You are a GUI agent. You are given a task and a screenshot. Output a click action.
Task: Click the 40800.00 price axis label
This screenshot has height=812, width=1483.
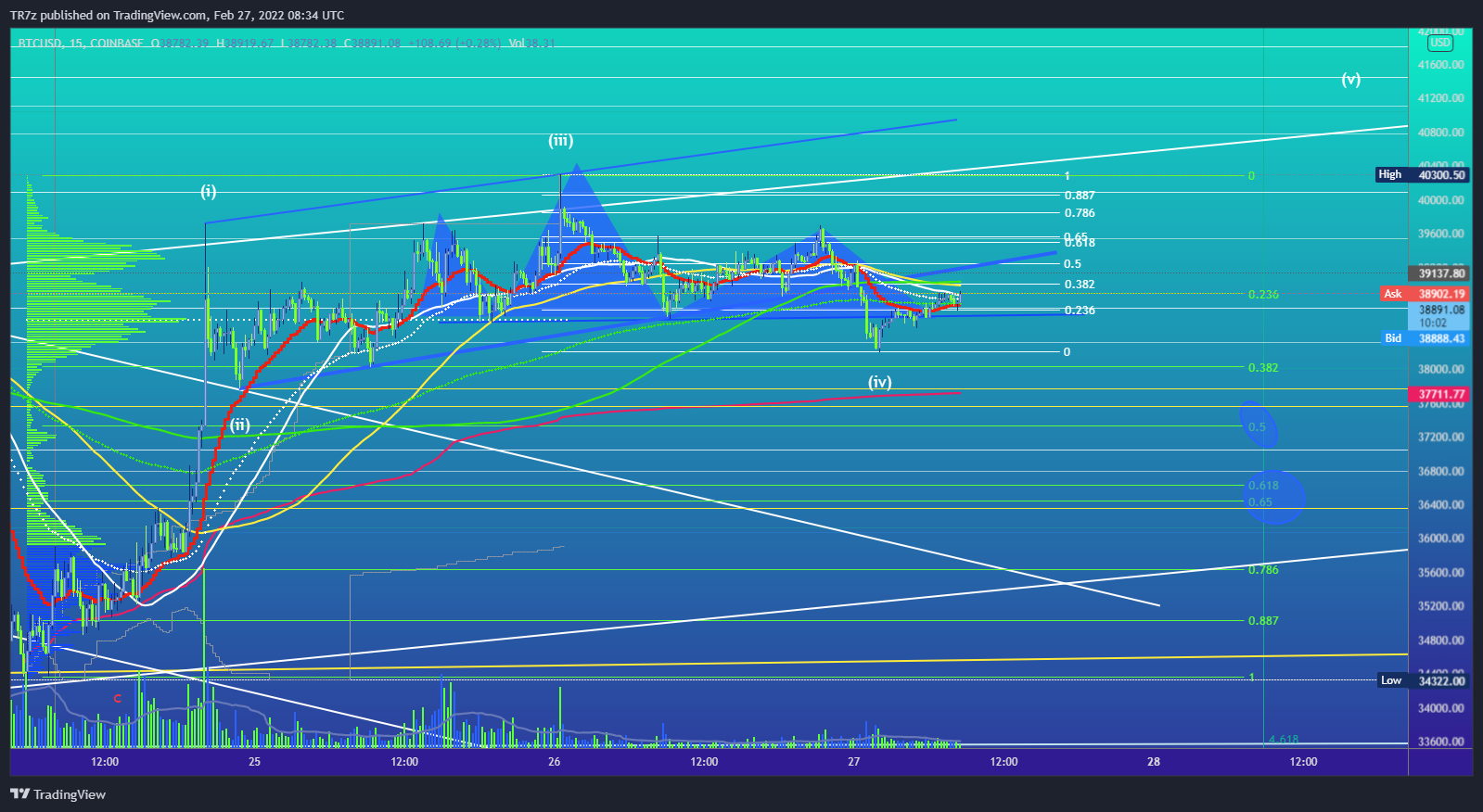(x=1441, y=133)
